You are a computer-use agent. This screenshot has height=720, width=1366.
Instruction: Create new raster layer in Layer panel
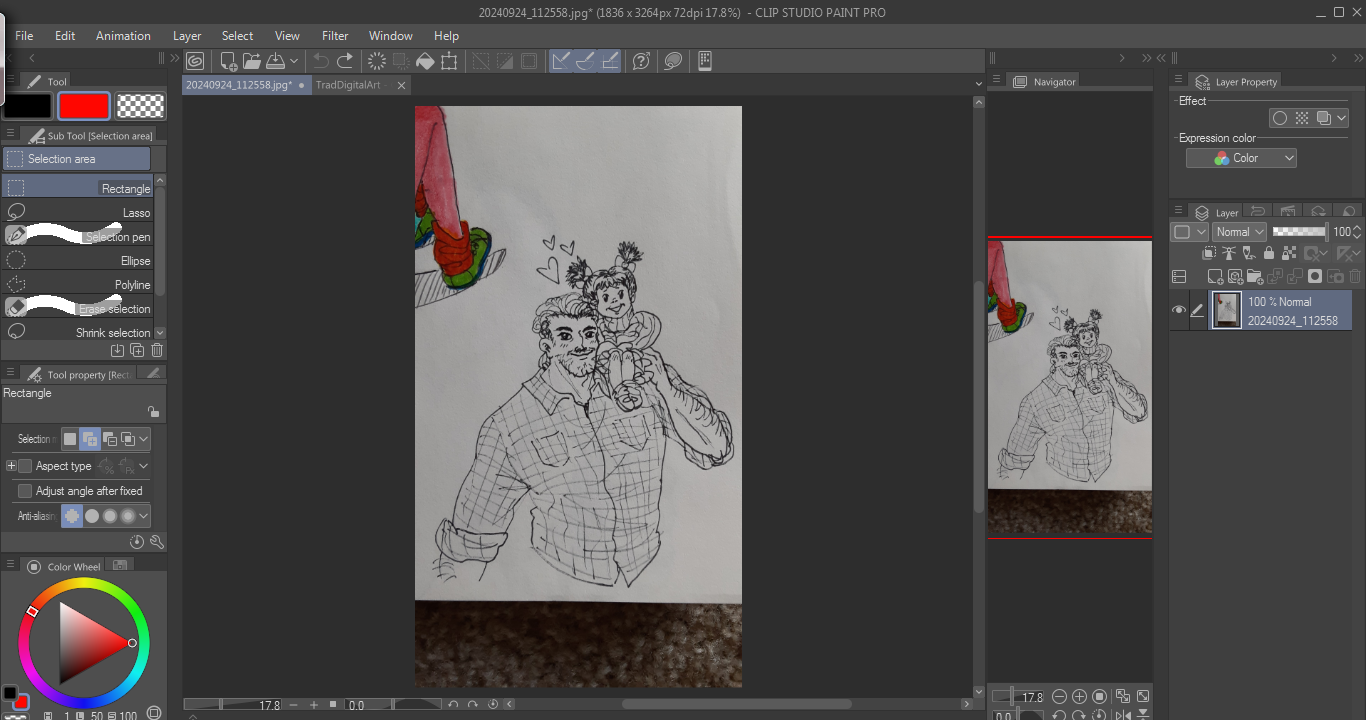click(x=1215, y=276)
